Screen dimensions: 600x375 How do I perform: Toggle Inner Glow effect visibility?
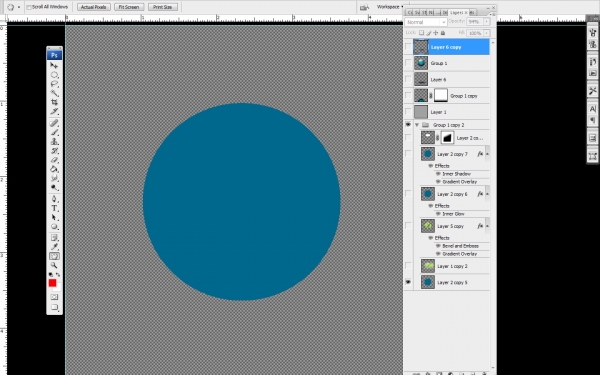pos(438,214)
